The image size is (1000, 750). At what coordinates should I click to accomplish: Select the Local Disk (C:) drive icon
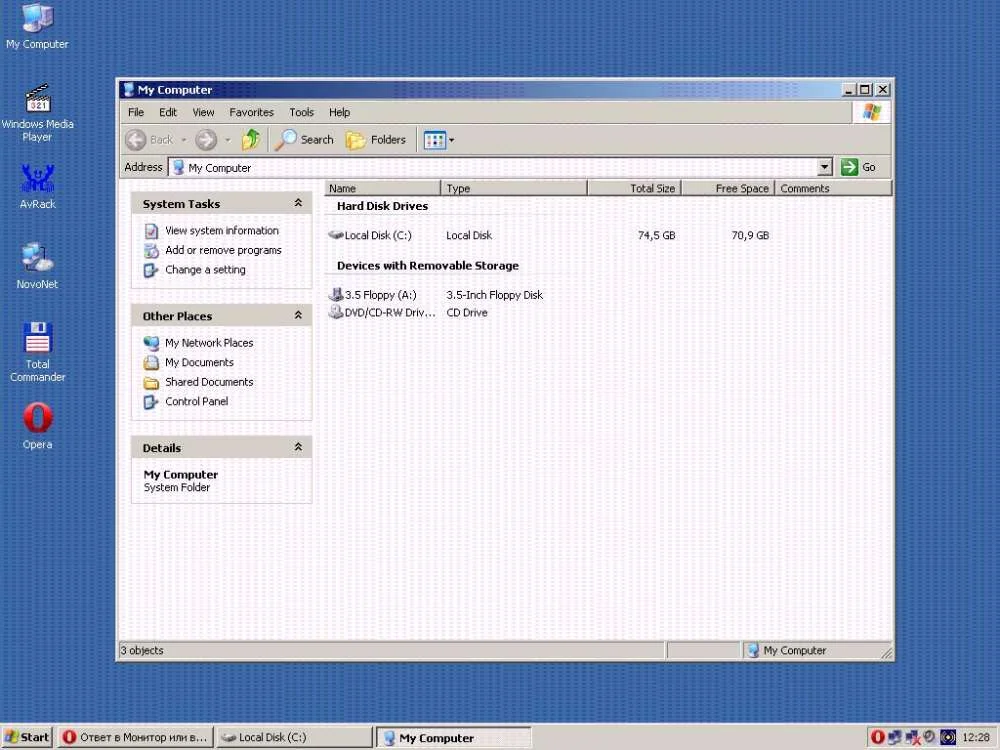[335, 235]
